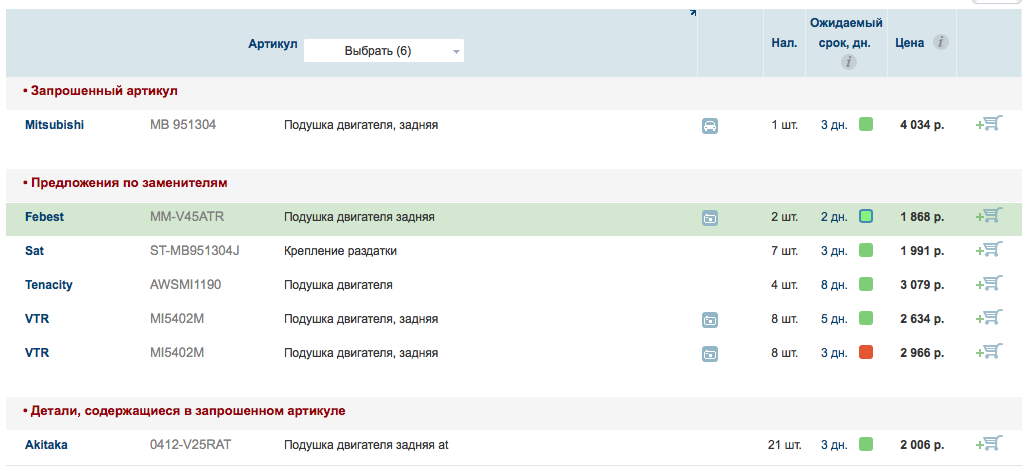Open the Febest brand link
The width and height of the screenshot is (1033, 475).
(x=44, y=217)
